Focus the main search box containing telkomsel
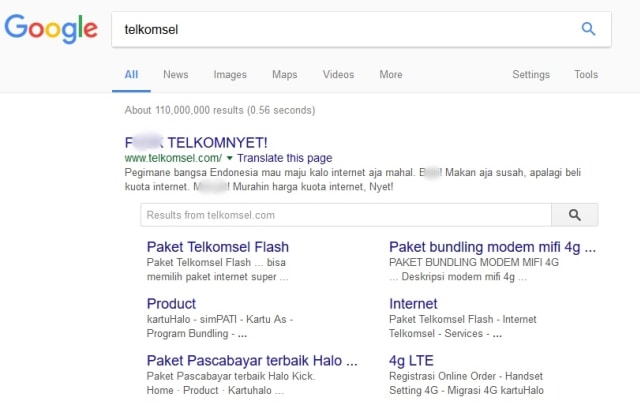This screenshot has height=416, width=640. [x=362, y=29]
